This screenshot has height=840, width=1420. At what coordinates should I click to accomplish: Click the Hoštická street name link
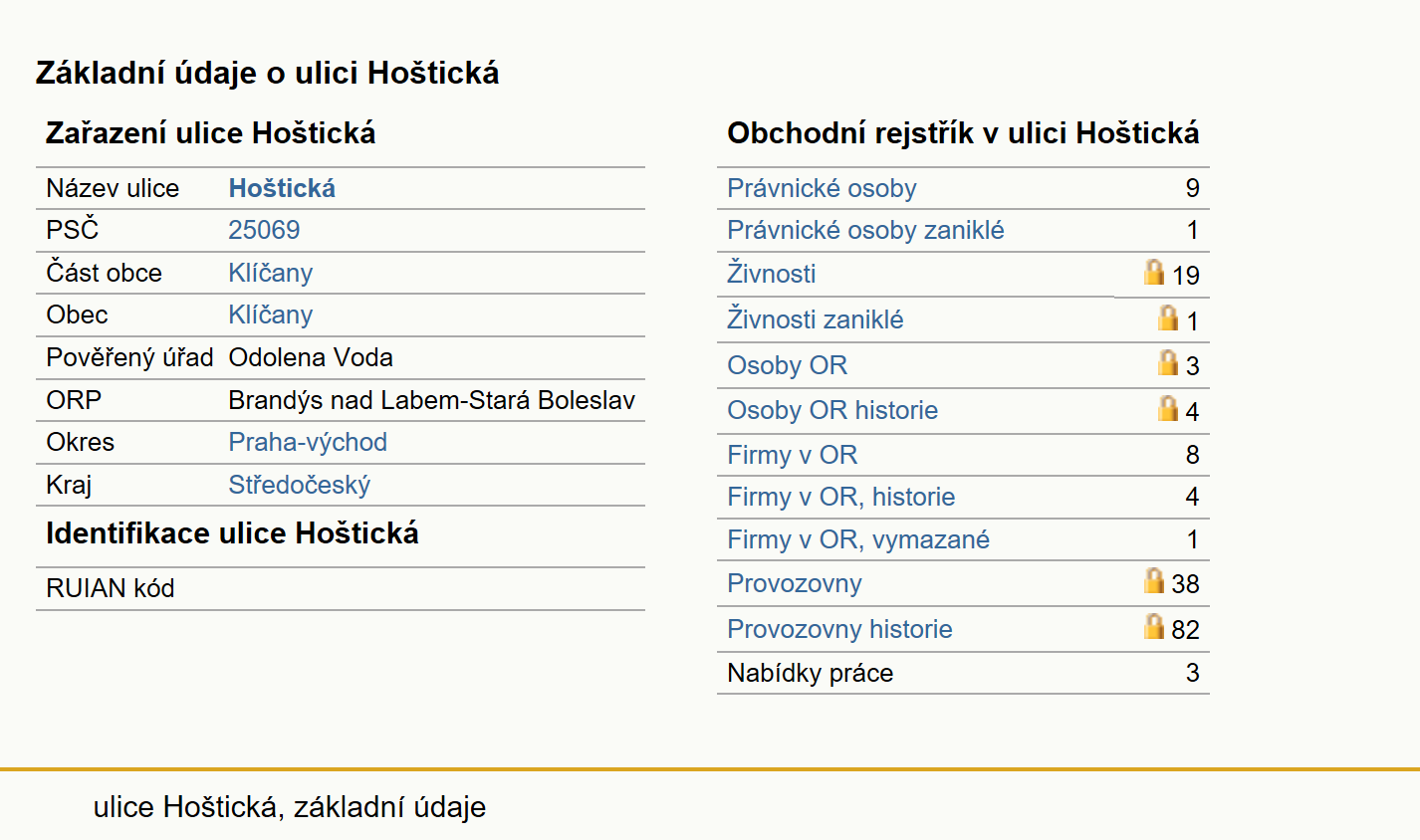pyautogui.click(x=282, y=188)
